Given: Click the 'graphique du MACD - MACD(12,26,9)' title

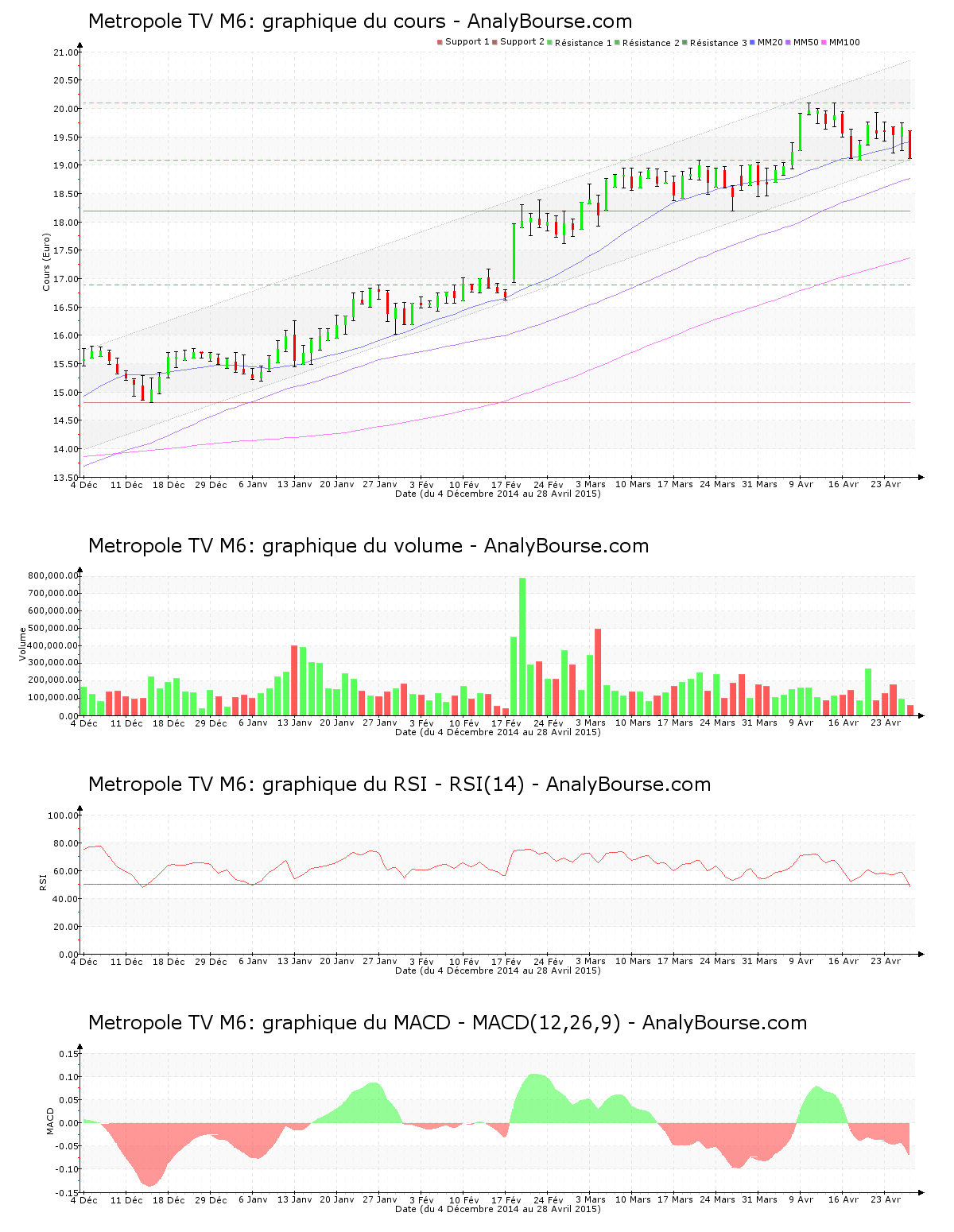Looking at the screenshot, I should tap(448, 1023).
